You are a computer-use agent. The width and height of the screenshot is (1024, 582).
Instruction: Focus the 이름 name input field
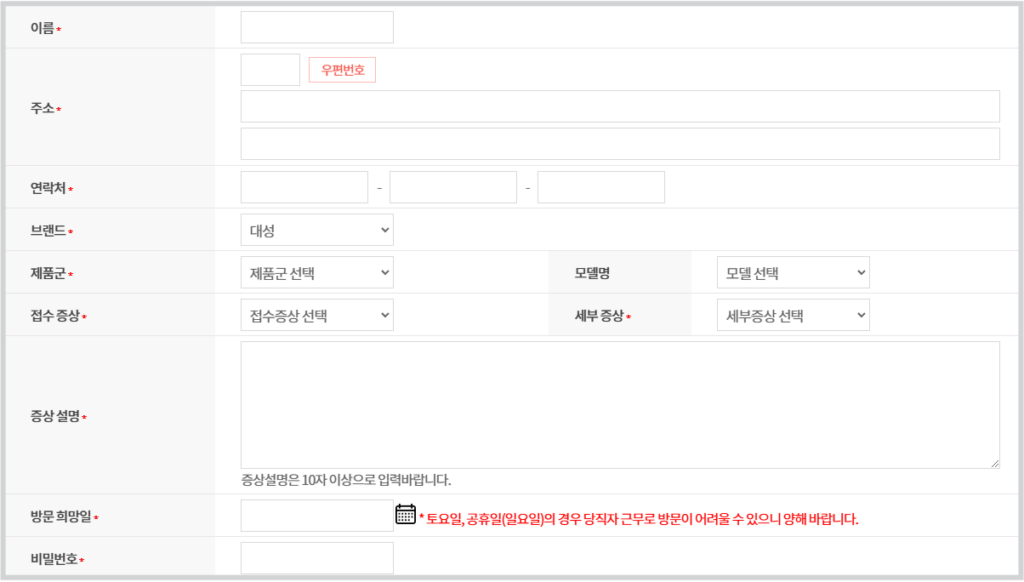(x=317, y=27)
